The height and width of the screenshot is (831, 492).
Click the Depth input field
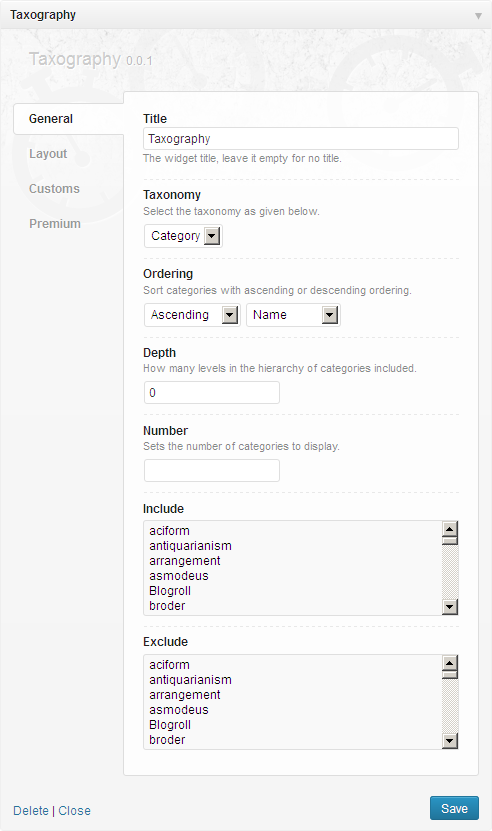212,393
